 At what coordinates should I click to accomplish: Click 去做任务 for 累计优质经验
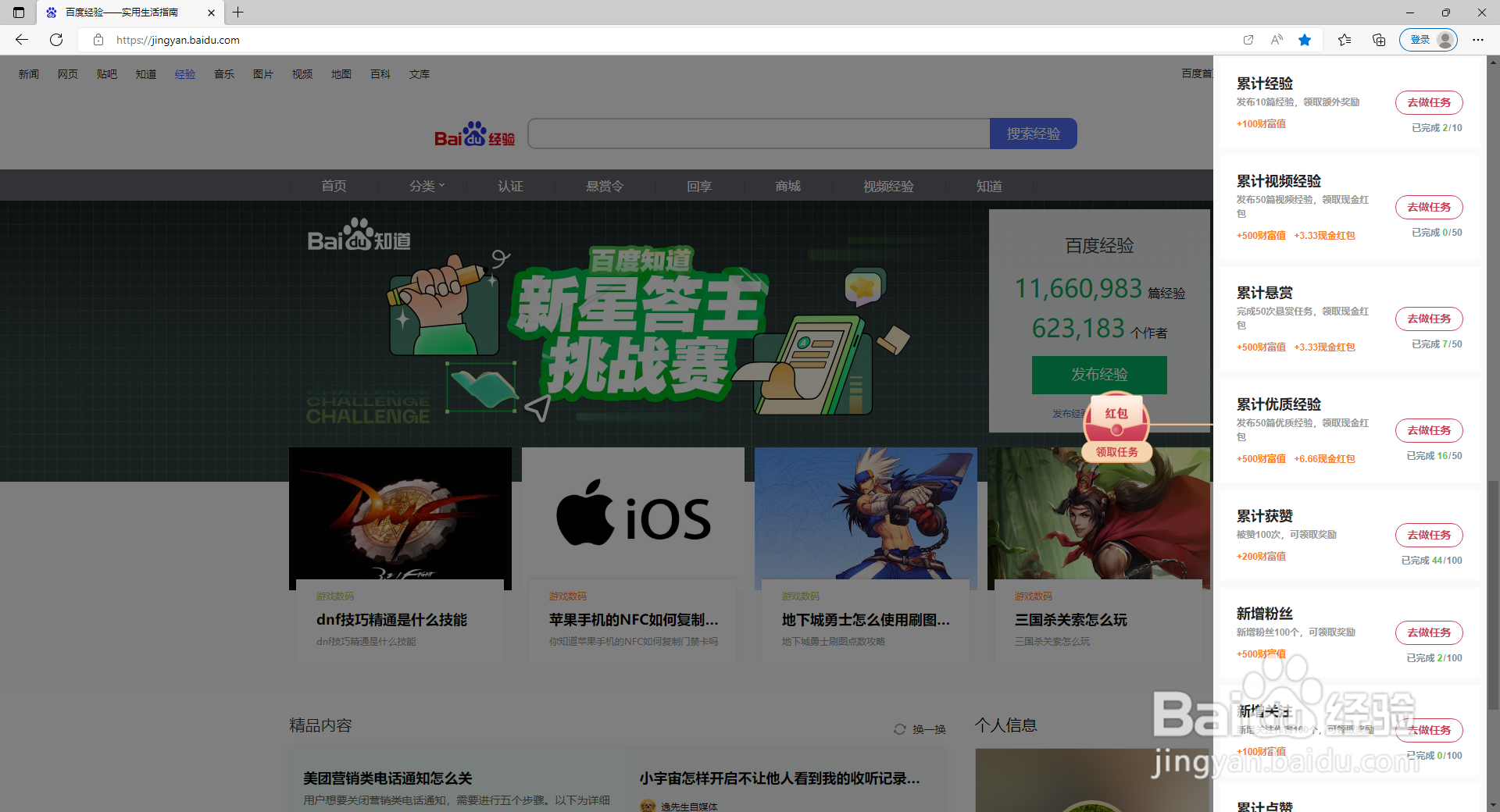(x=1429, y=430)
